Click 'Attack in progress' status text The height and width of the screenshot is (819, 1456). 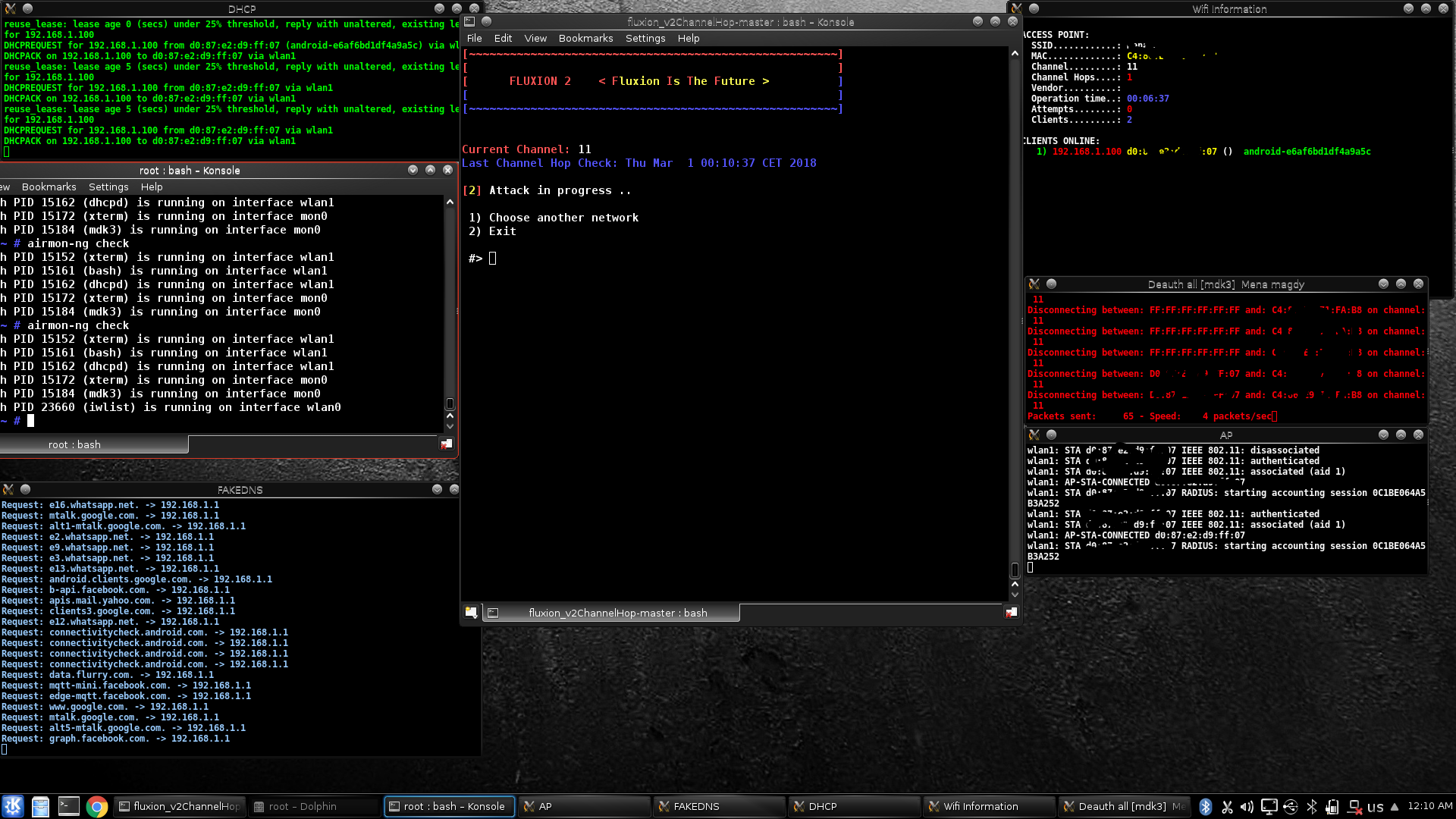click(560, 190)
